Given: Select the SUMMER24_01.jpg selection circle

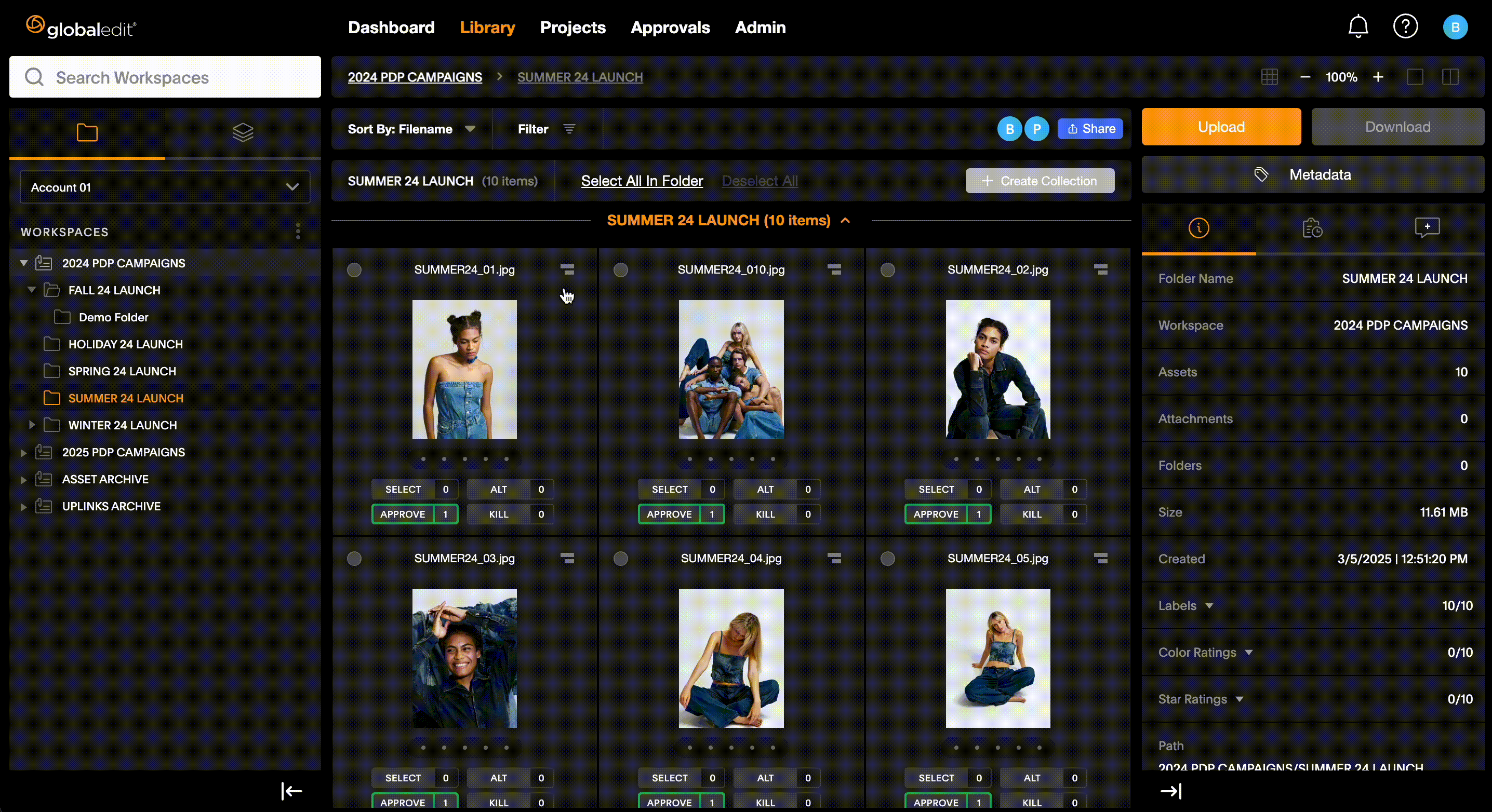Looking at the screenshot, I should point(354,269).
